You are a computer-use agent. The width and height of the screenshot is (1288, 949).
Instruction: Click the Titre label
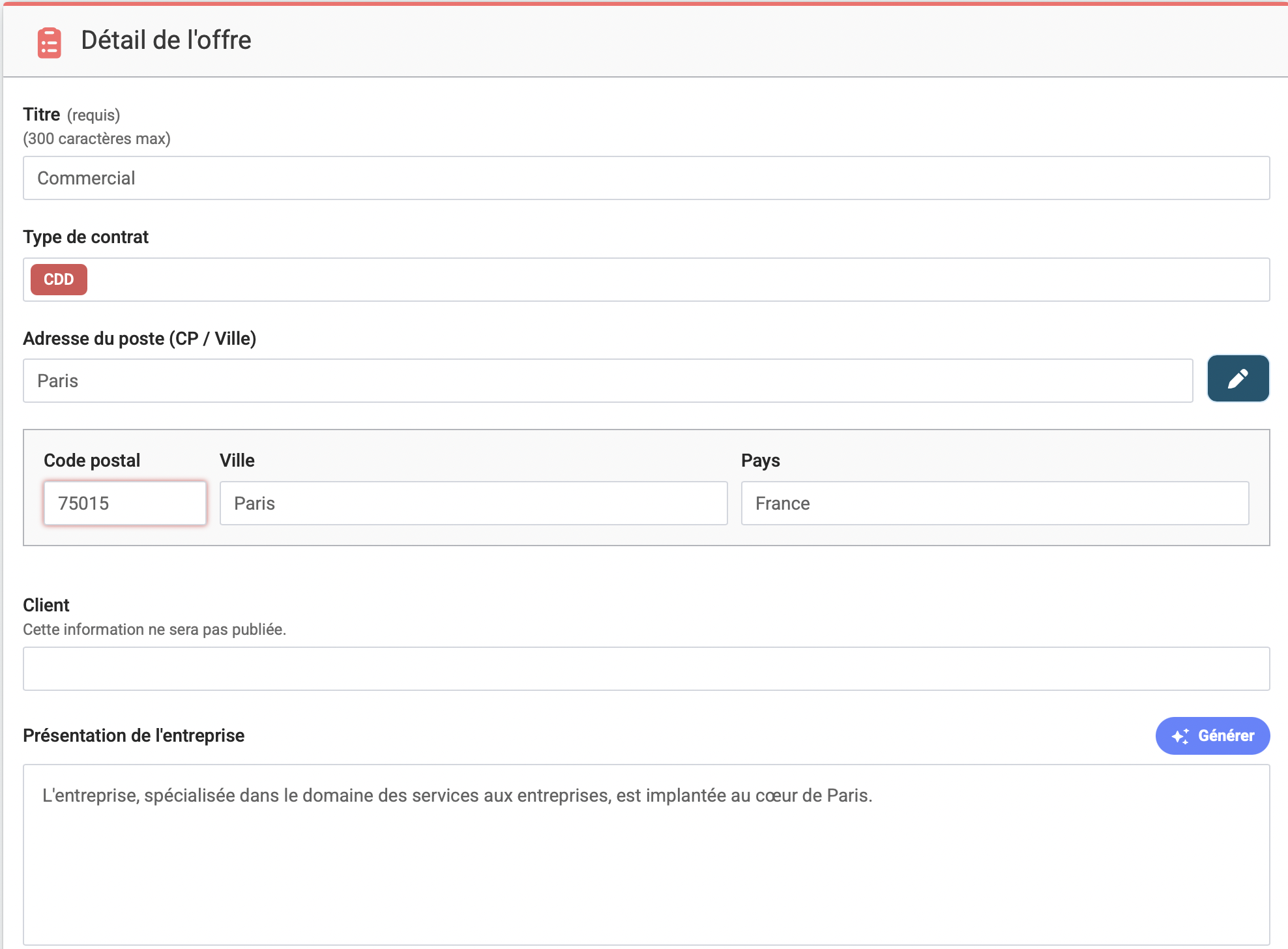click(42, 115)
